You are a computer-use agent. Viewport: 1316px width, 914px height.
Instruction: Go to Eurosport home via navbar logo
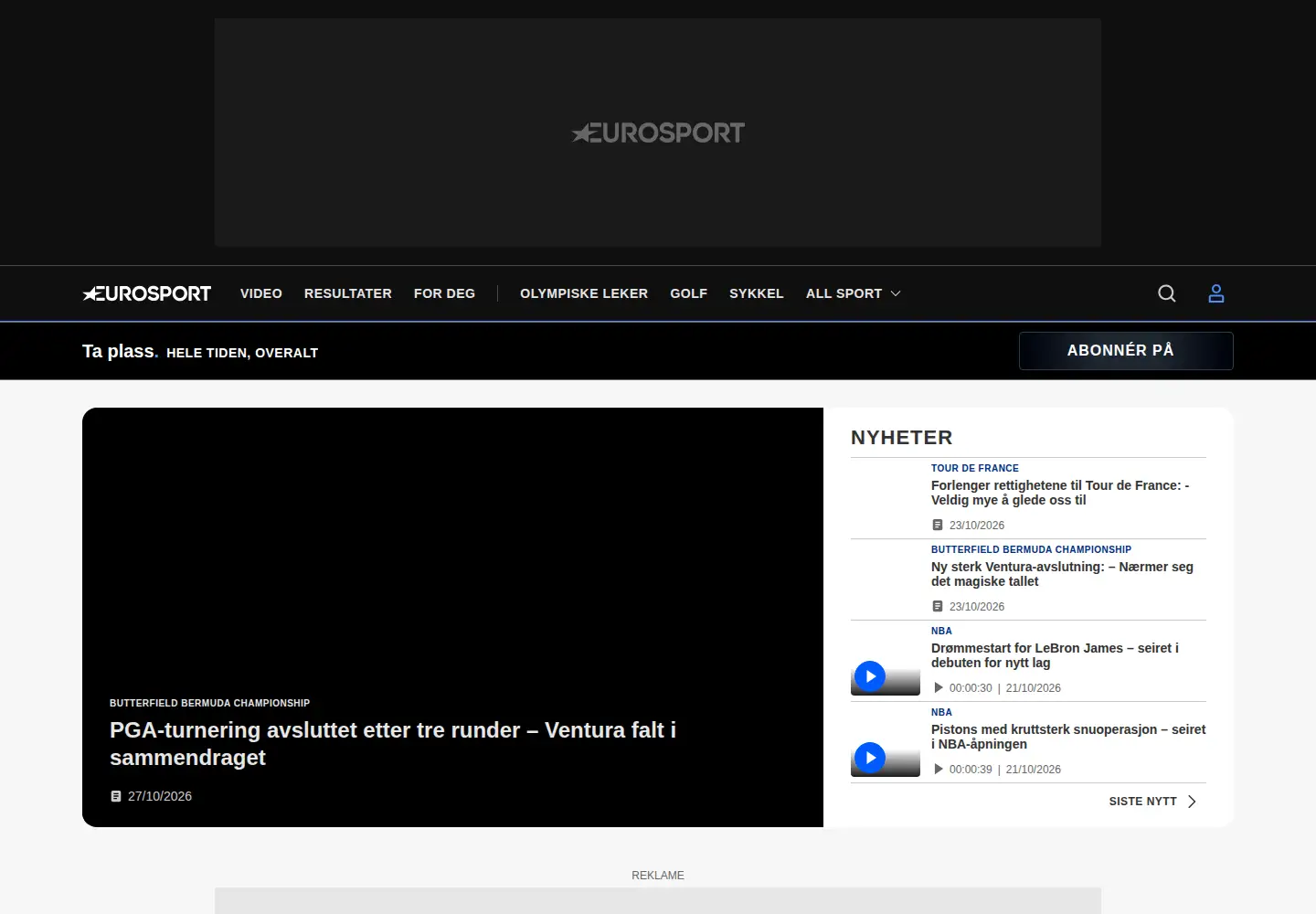click(147, 293)
